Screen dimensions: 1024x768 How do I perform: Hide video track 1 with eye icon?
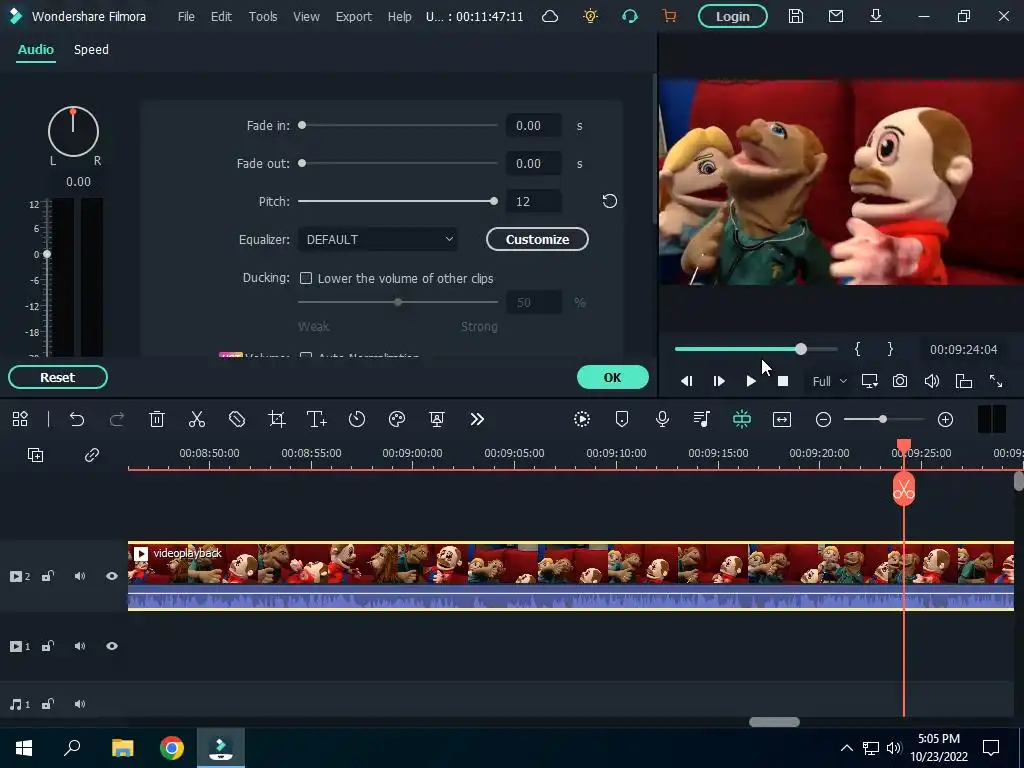112,646
